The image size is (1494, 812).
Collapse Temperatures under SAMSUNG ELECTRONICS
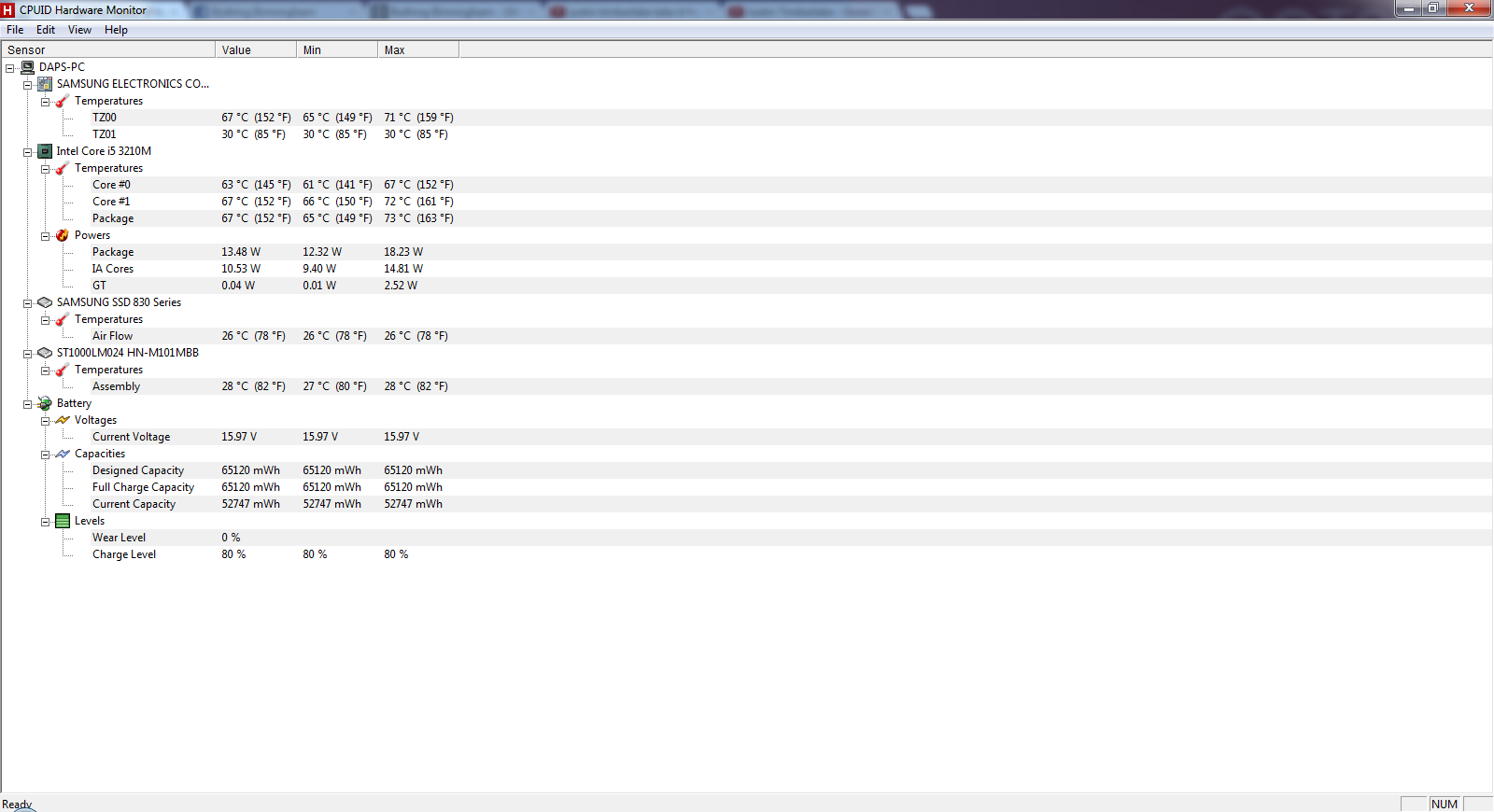click(x=45, y=102)
